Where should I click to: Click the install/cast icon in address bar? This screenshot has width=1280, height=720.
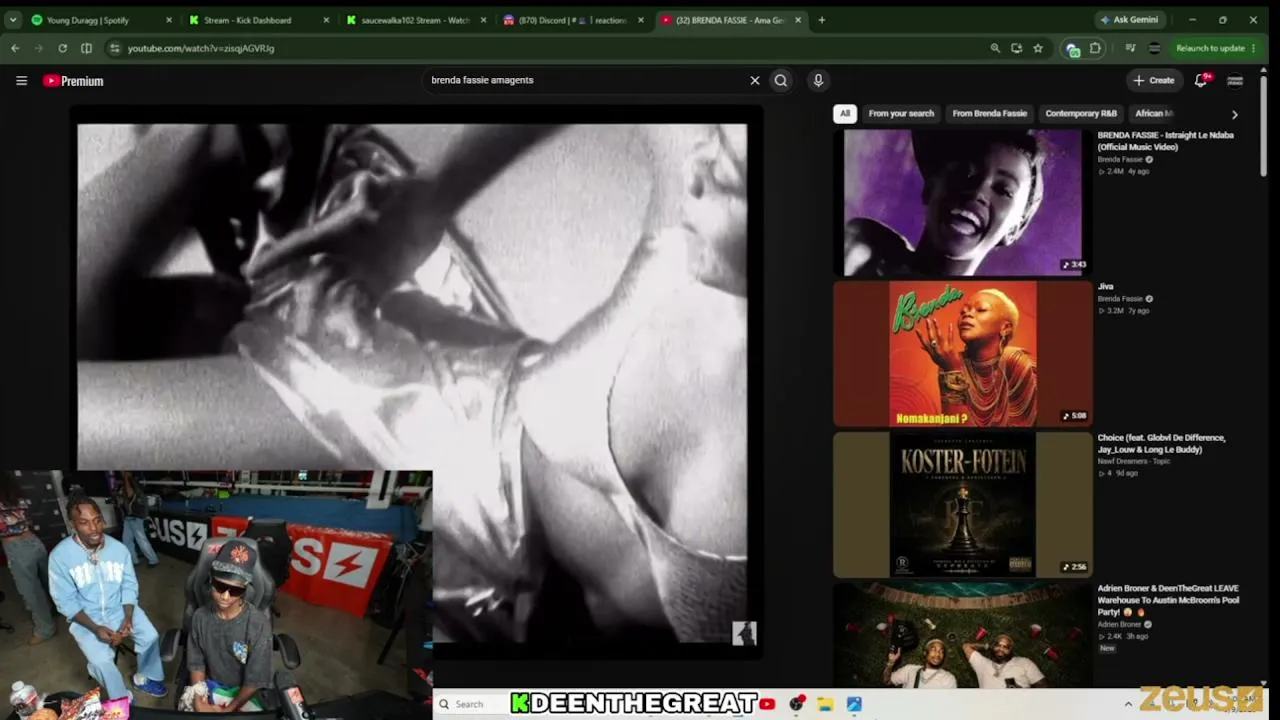point(1016,48)
